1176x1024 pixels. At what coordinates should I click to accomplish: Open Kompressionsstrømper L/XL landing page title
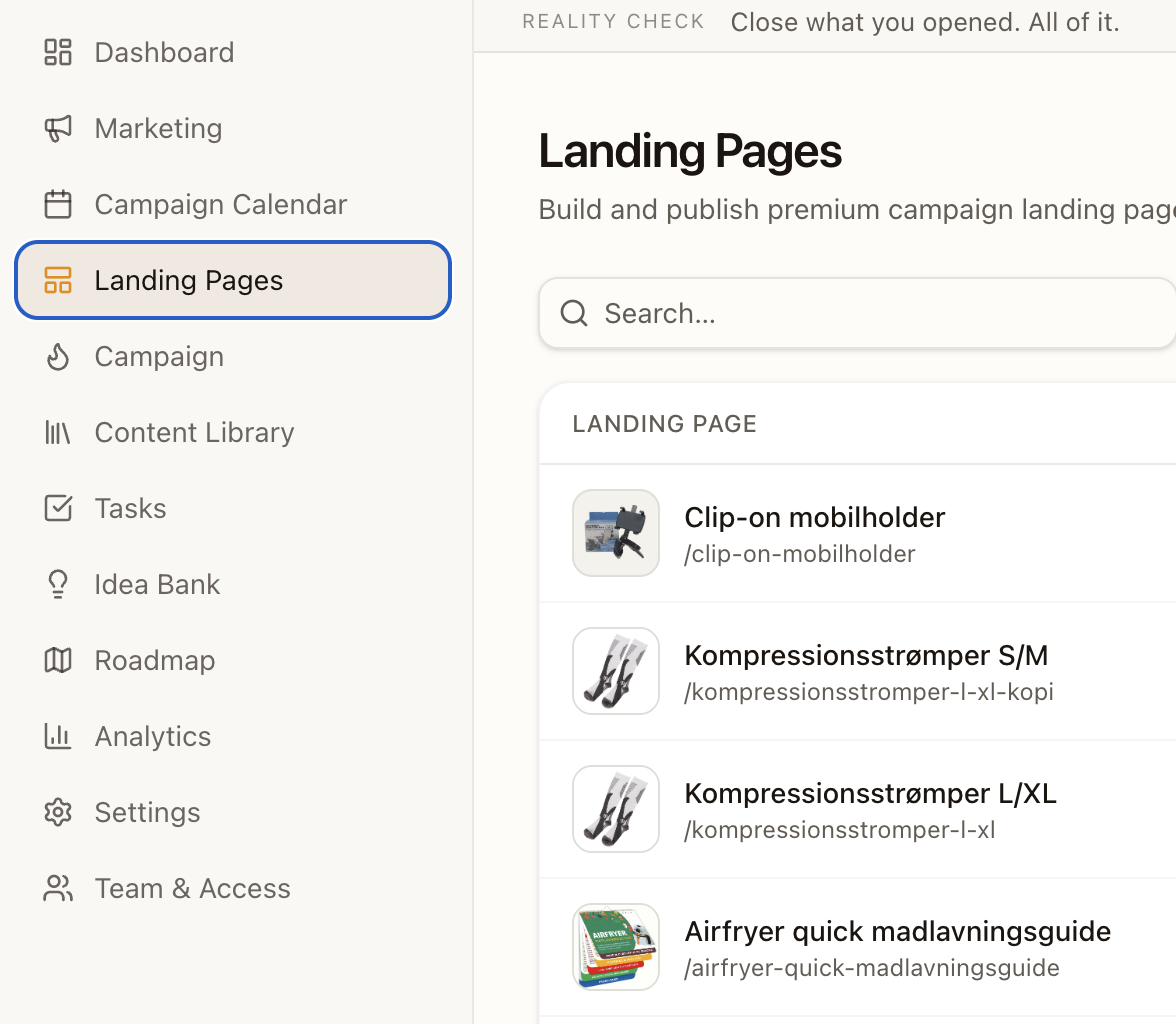[x=870, y=793]
